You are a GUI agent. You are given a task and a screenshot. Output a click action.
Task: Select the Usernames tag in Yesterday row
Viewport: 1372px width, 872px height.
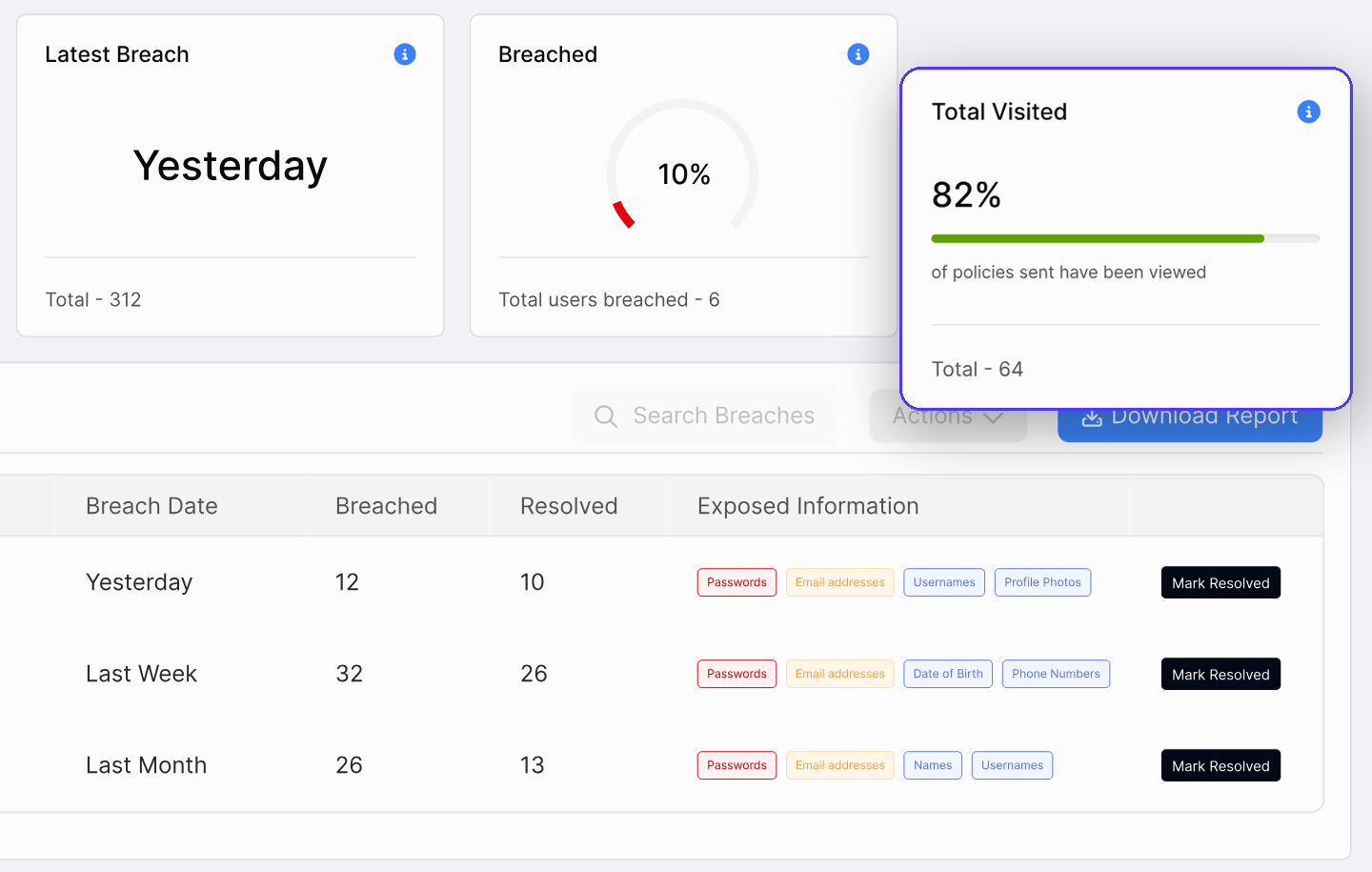click(944, 582)
